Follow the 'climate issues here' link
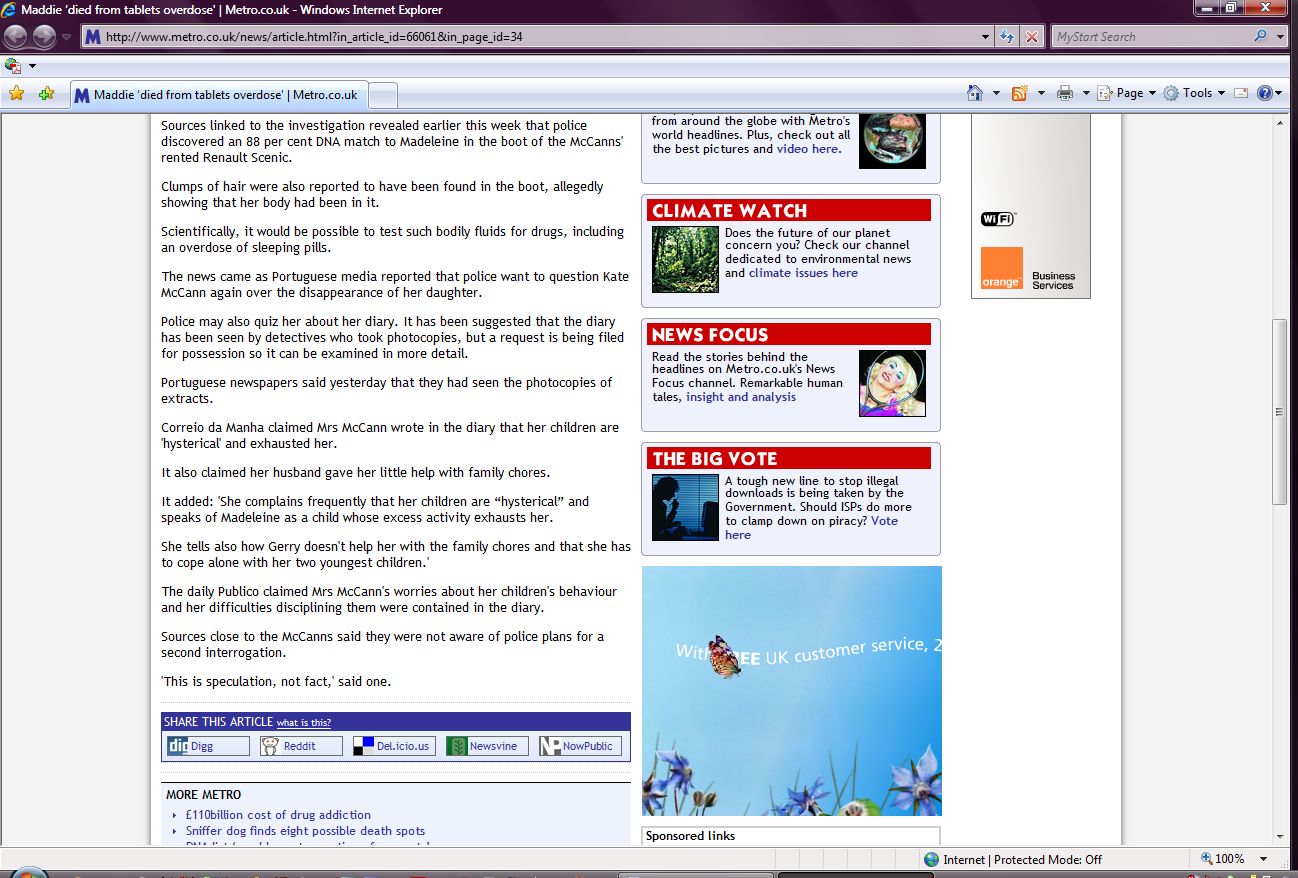This screenshot has height=878, width=1298. (803, 273)
